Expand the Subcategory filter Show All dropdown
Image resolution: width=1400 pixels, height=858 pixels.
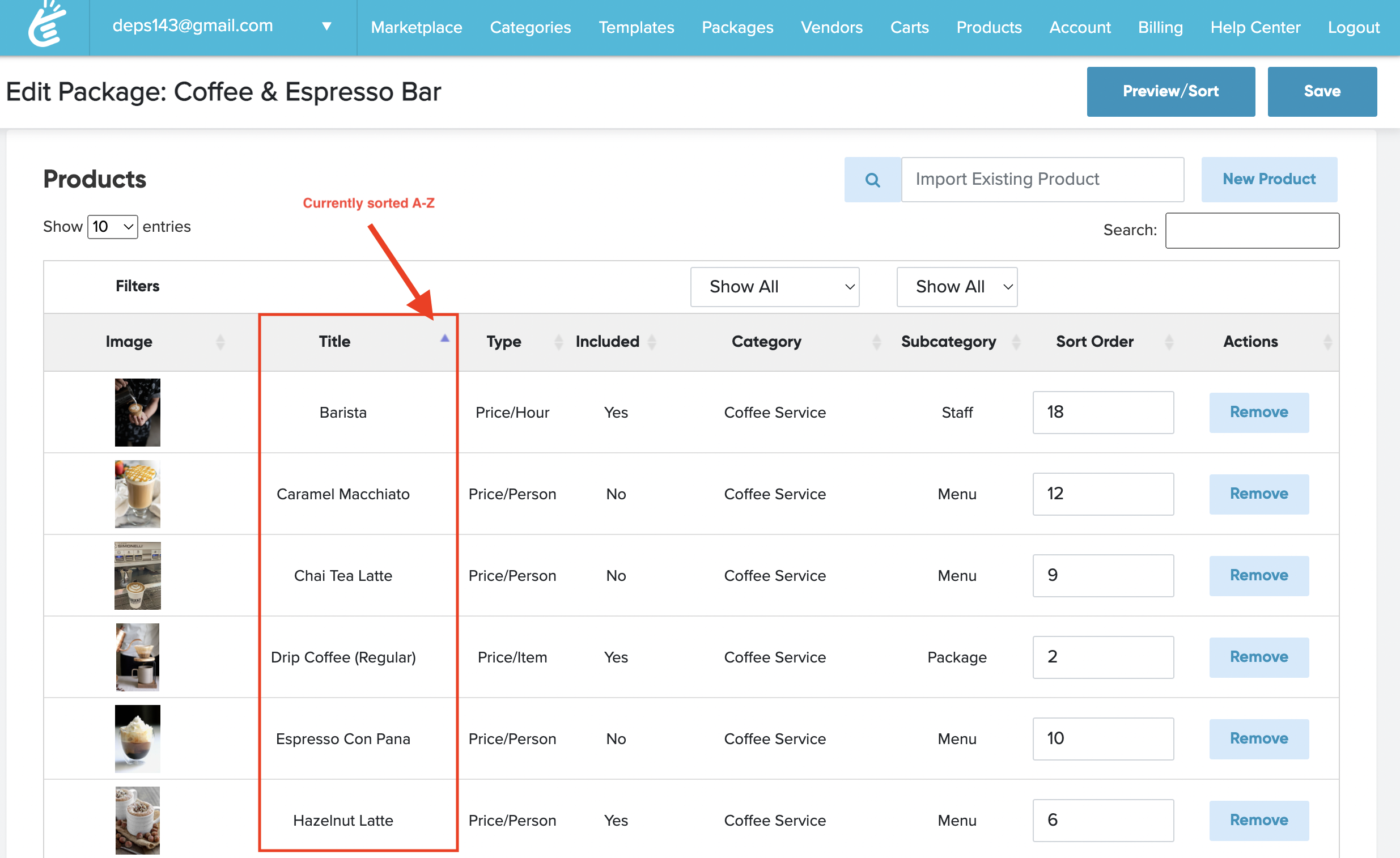pos(956,287)
